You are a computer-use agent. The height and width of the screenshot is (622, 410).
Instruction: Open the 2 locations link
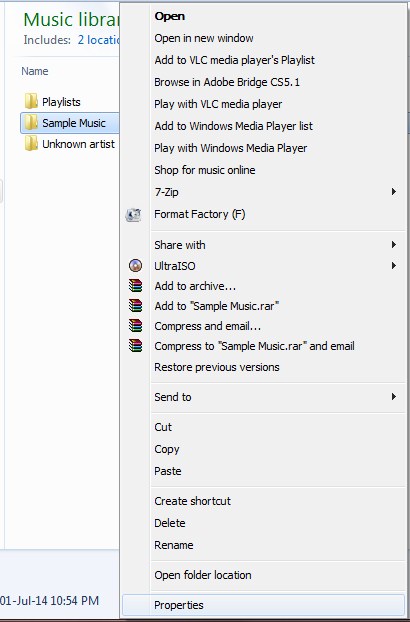98,40
